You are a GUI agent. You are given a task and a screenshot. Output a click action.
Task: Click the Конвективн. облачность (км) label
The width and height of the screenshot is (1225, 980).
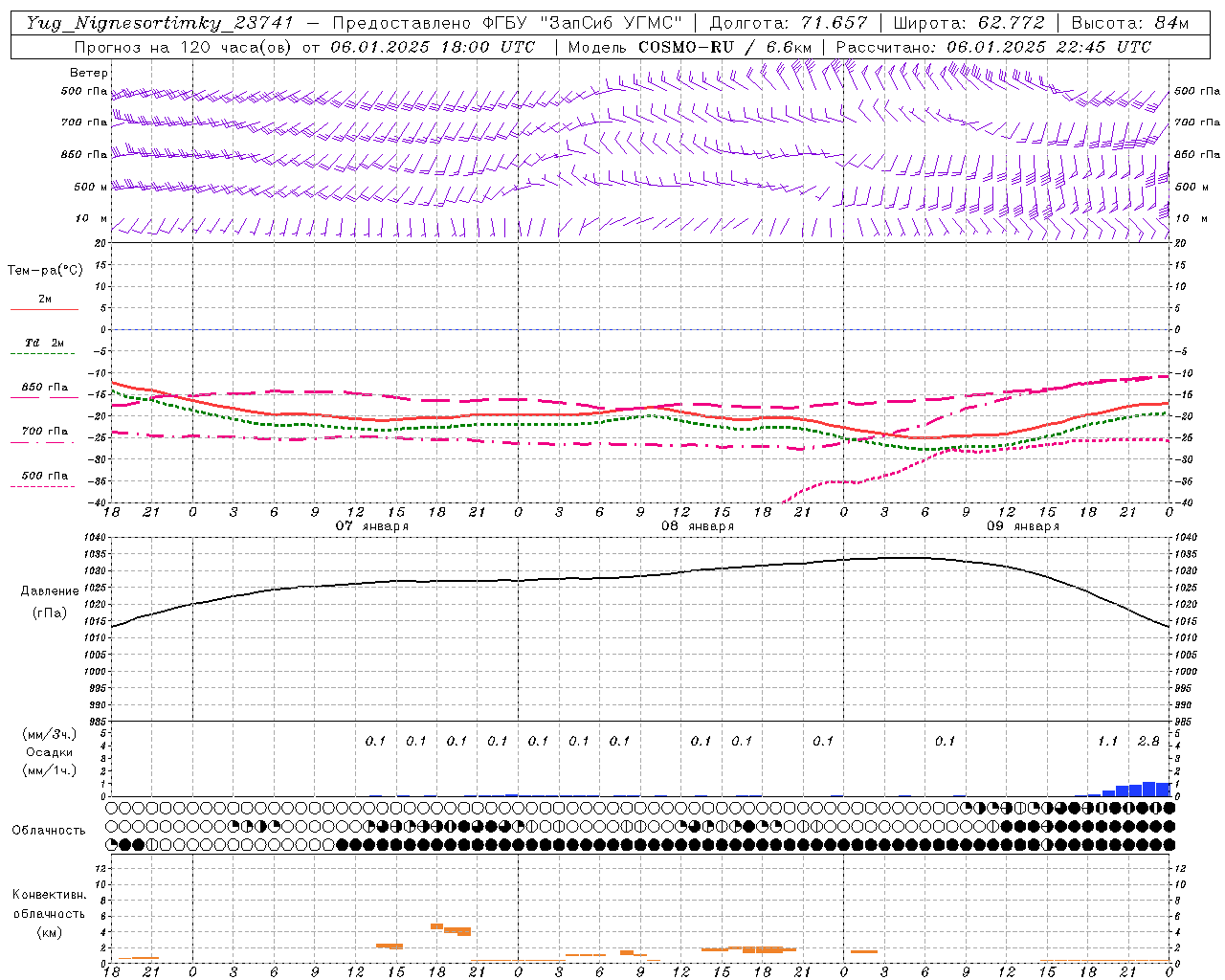(x=49, y=913)
